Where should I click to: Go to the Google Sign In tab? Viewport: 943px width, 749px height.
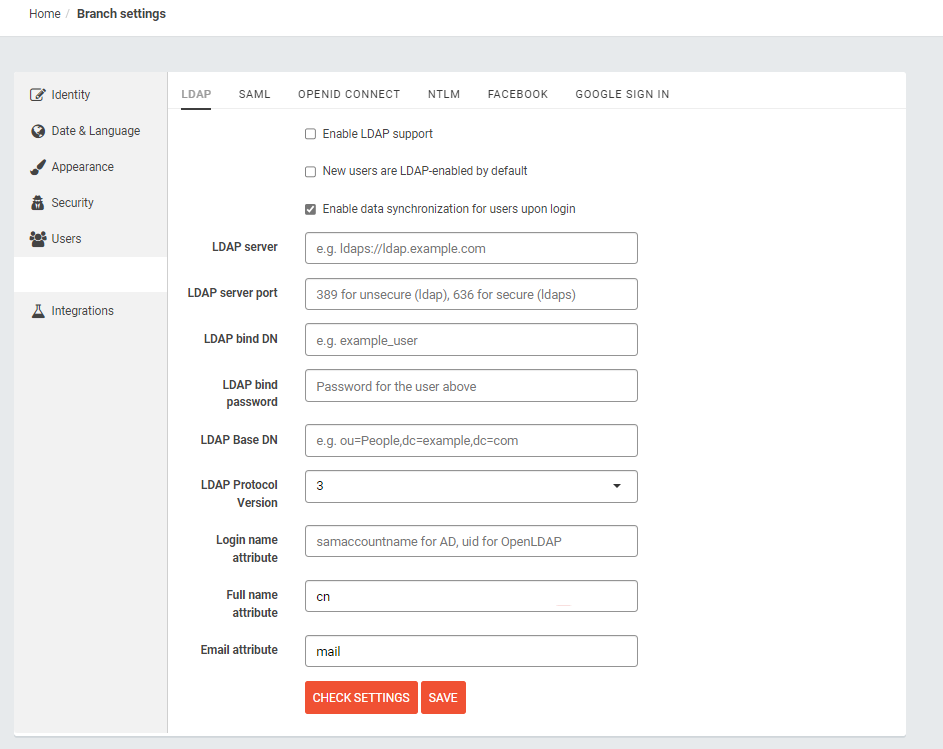[x=622, y=94]
